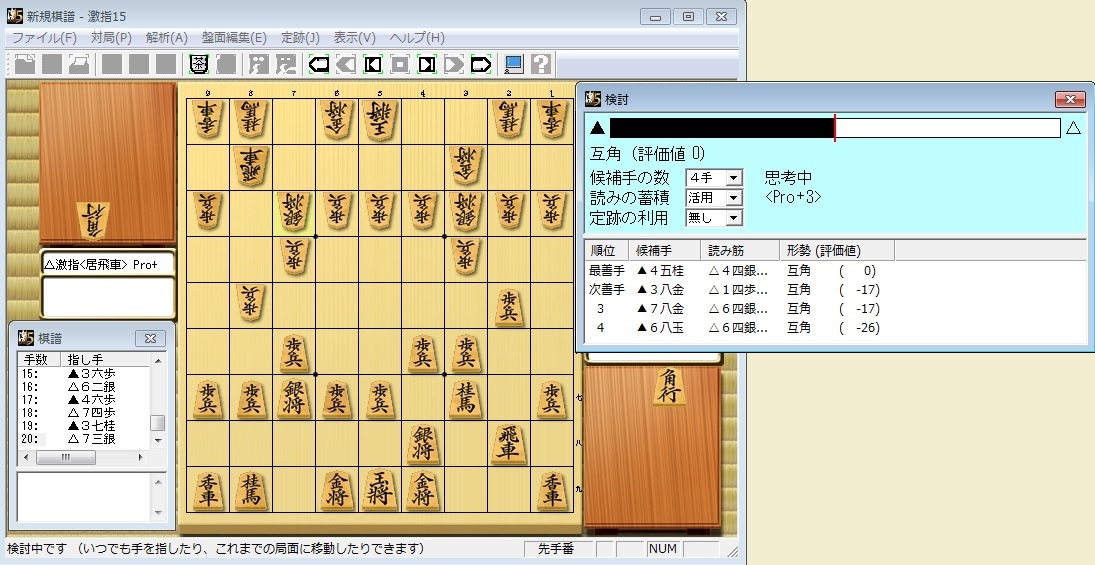Select black's knight on square 3七
Viewport: 1095px width, 565px height.
(465, 398)
